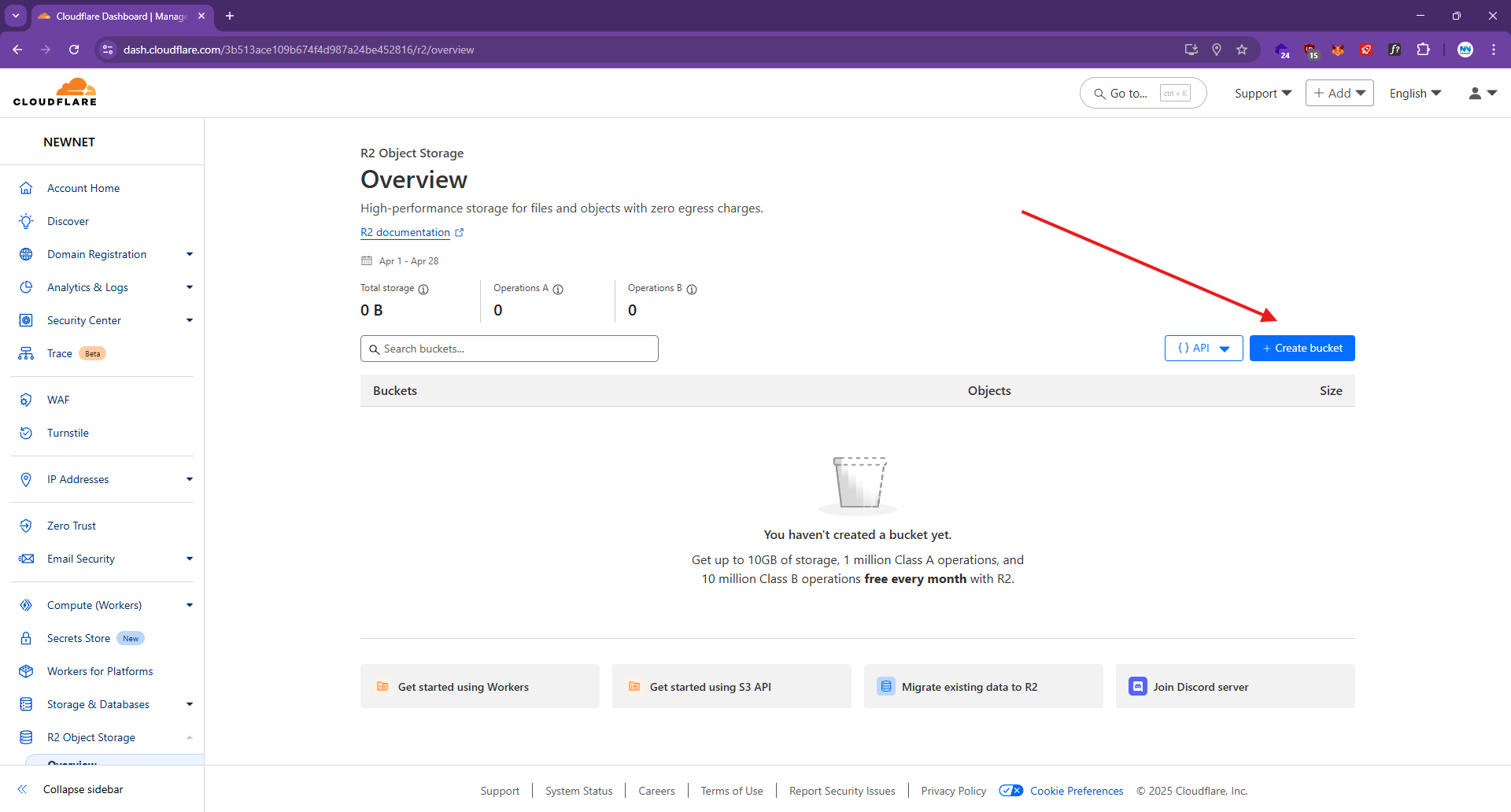Click the Operations A info icon
1511x812 pixels.
[x=558, y=289]
